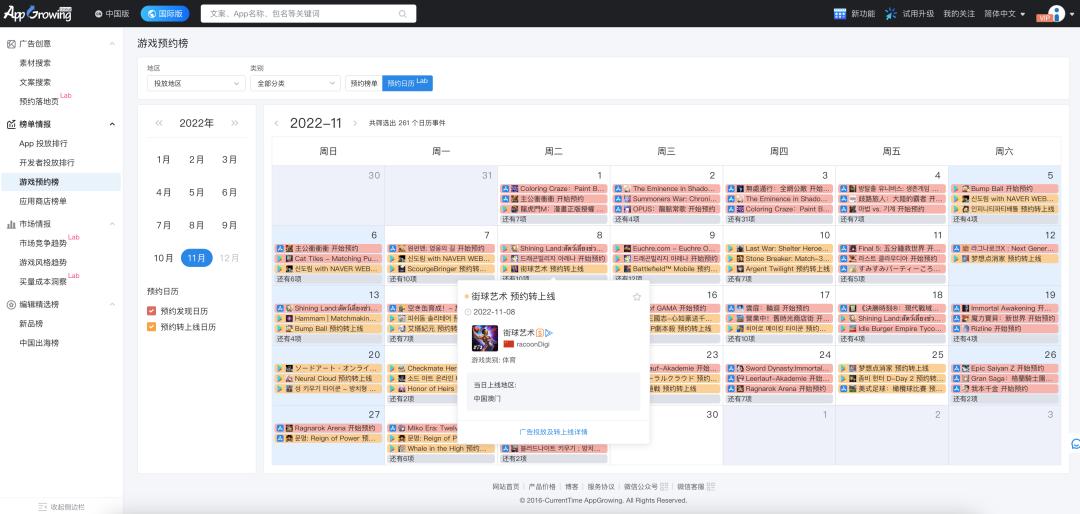Expand 还有12项 on November 9
This screenshot has height=514, width=1080.
tap(666, 279)
